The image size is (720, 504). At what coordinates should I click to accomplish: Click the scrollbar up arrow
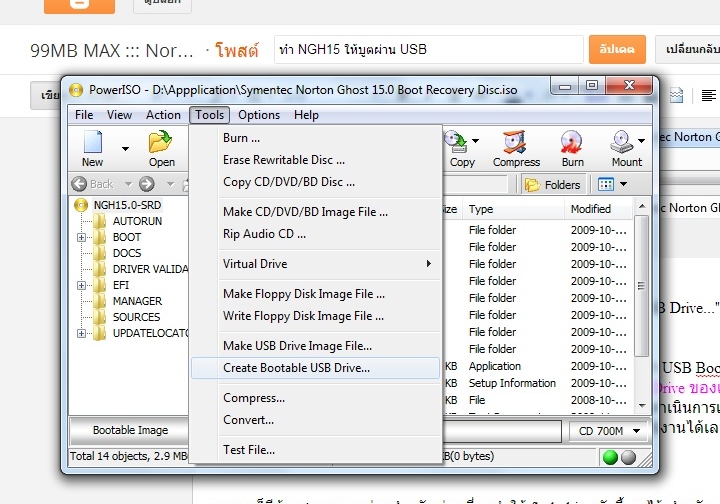642,207
